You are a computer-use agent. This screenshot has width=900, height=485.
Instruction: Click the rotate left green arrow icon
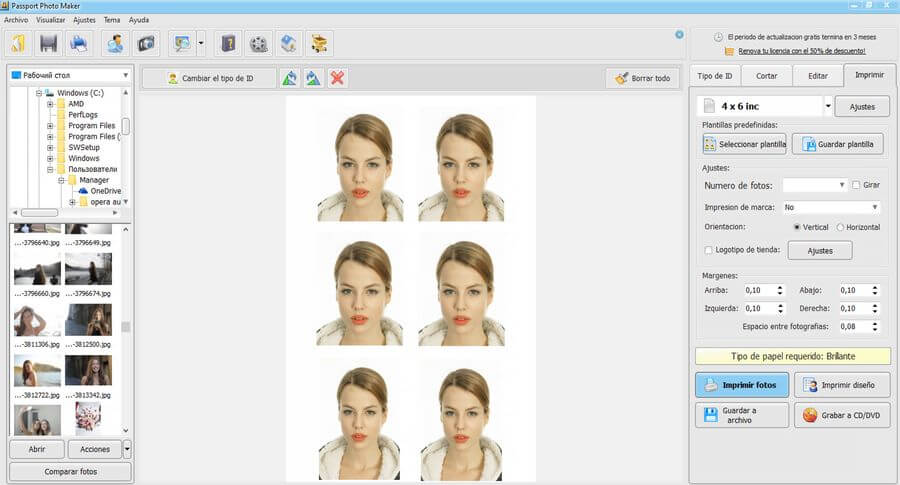click(290, 78)
